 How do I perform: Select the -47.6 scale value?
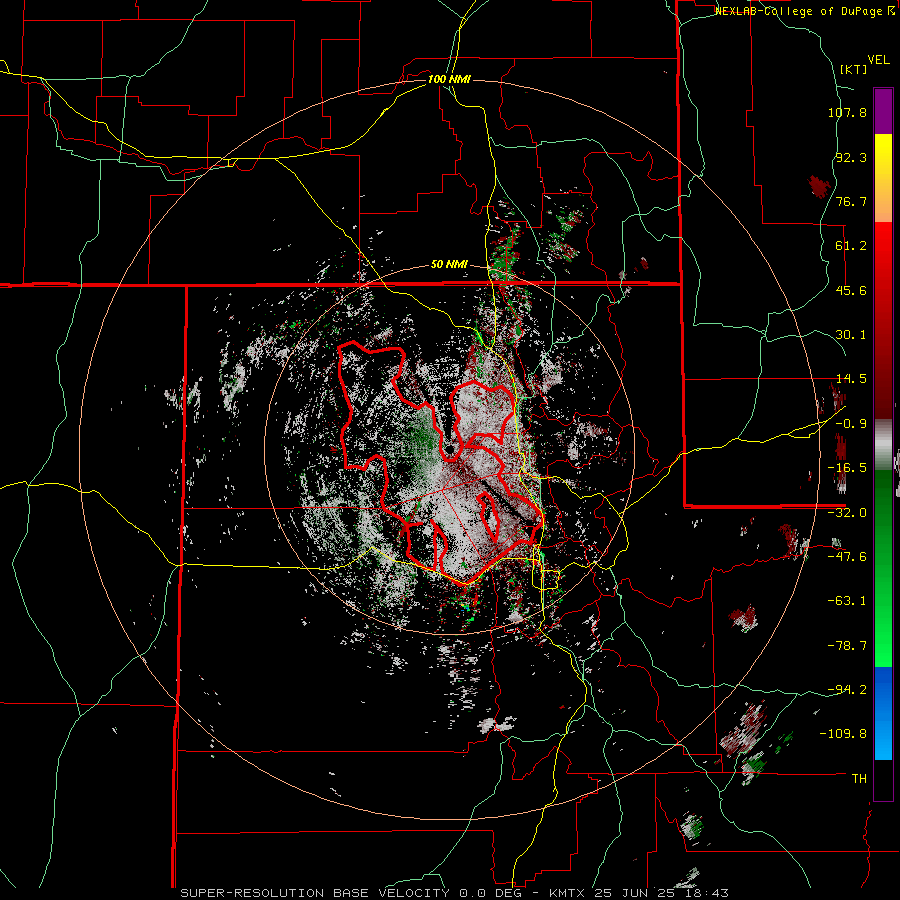[847, 557]
